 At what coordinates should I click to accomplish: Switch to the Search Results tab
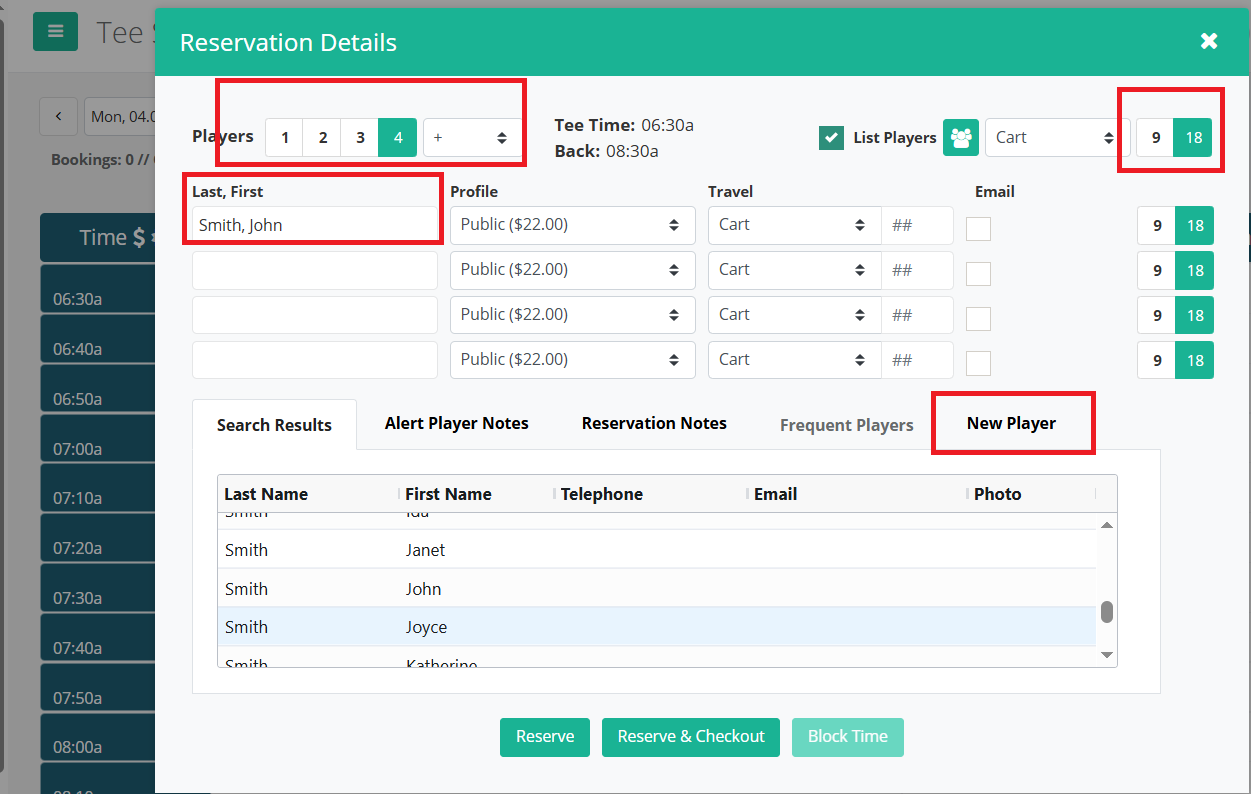click(x=274, y=425)
